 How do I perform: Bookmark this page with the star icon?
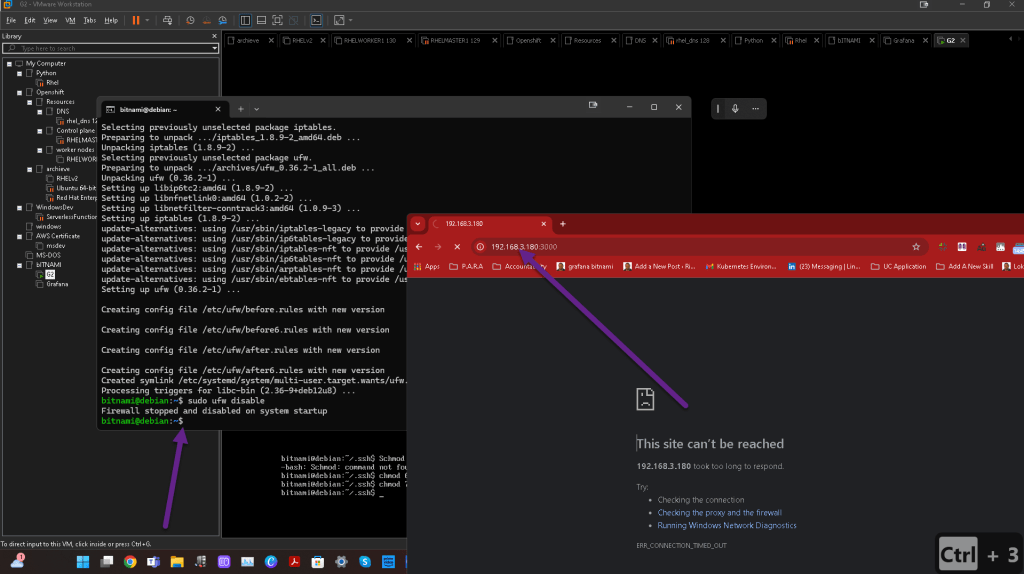pos(916,247)
